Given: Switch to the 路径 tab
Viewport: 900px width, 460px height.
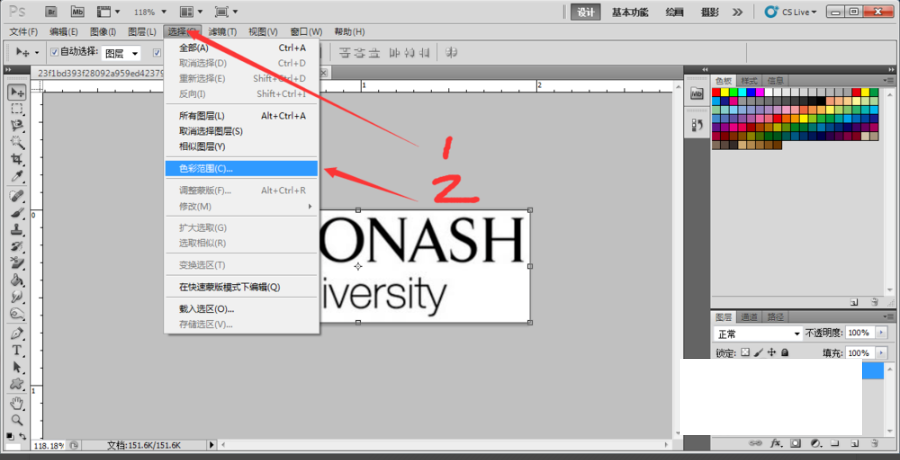Looking at the screenshot, I should click(776, 317).
